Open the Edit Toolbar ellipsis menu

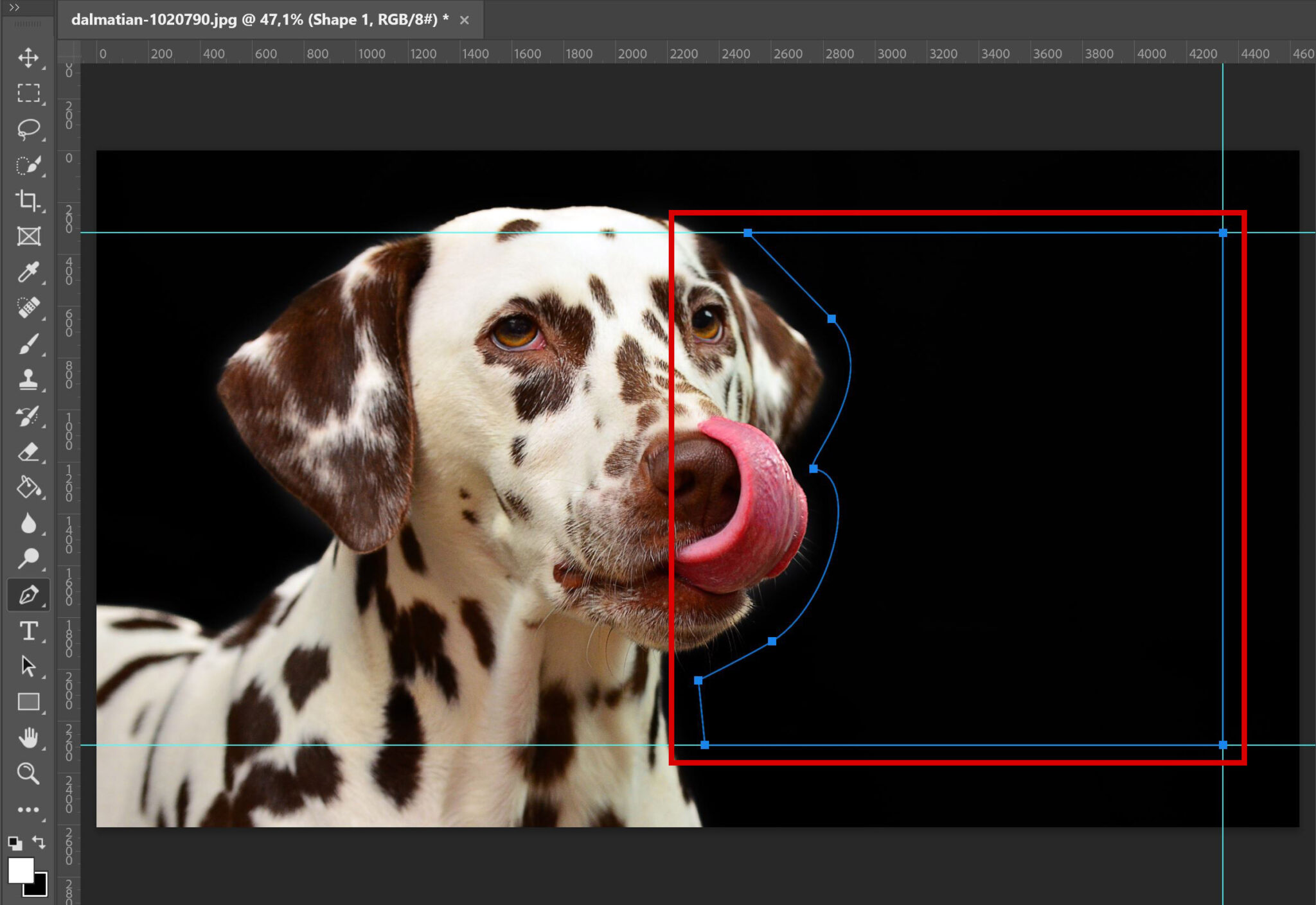[x=28, y=809]
